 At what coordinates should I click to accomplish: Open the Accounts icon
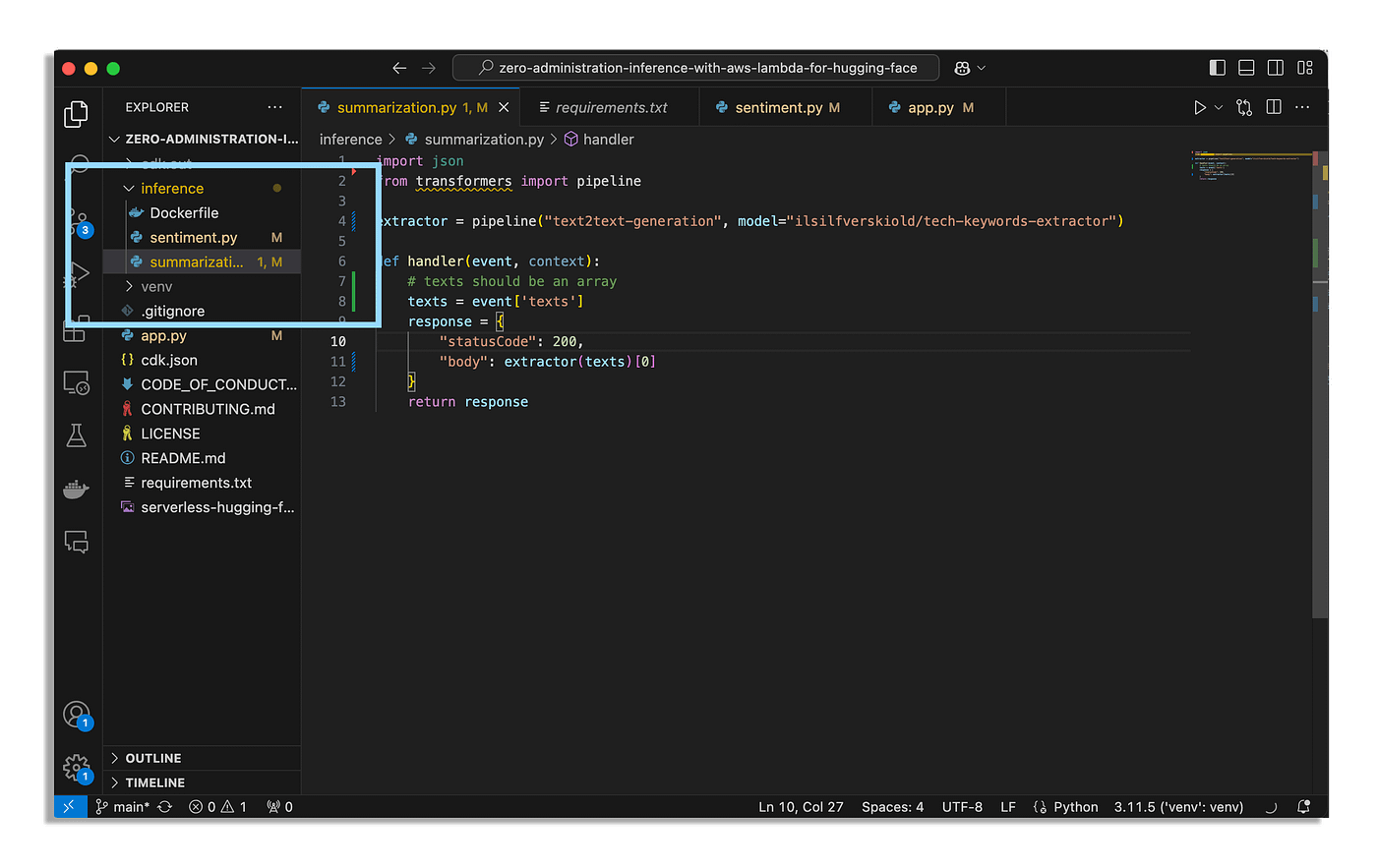[x=76, y=715]
